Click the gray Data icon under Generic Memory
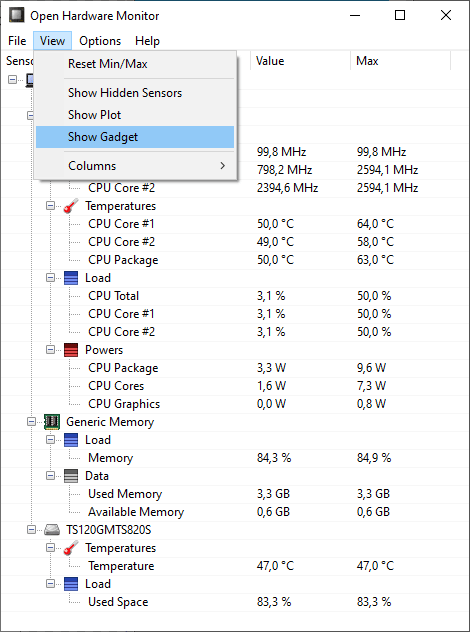The width and height of the screenshot is (470, 632). coord(71,476)
